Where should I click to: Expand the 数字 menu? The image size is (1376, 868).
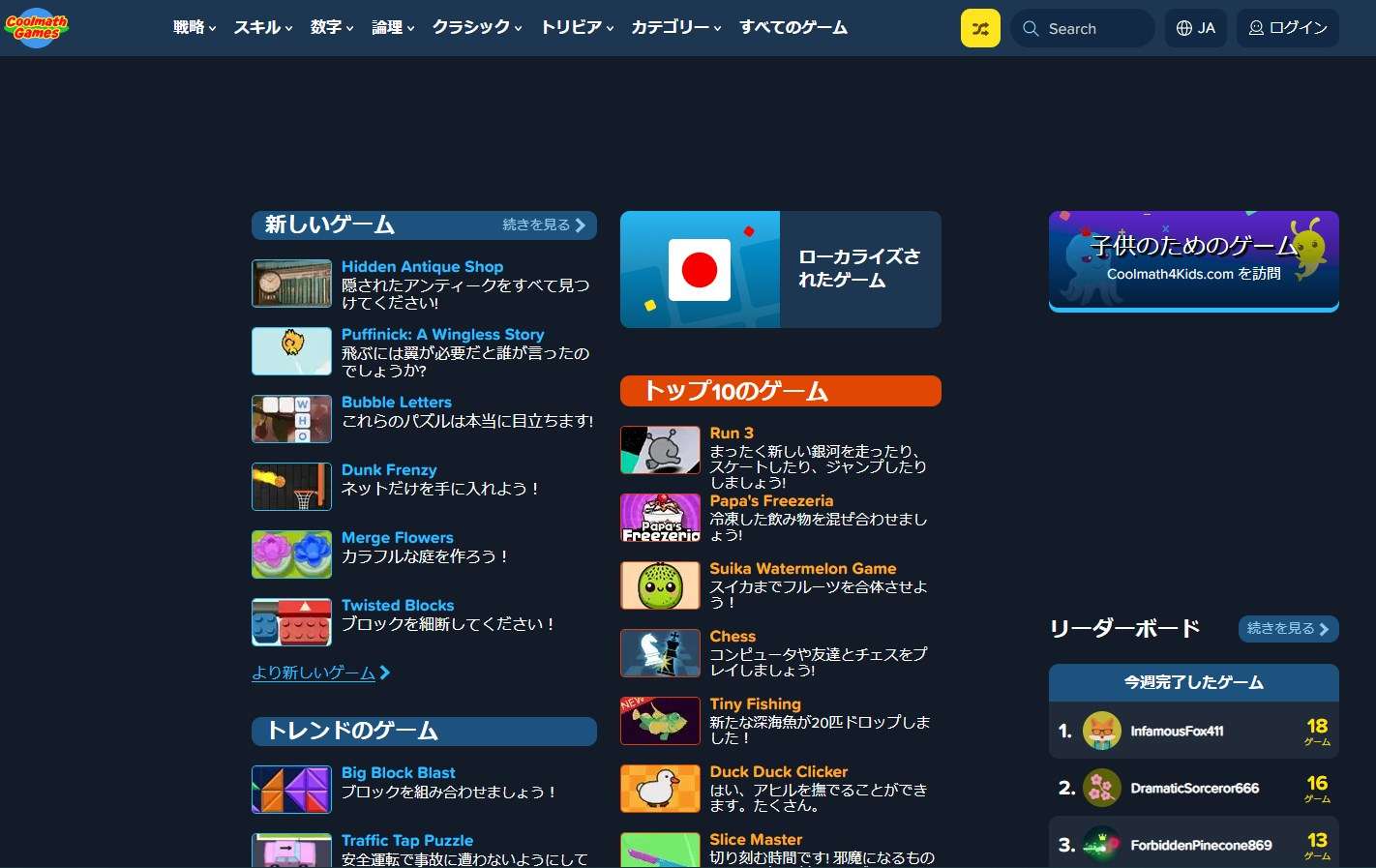[332, 27]
